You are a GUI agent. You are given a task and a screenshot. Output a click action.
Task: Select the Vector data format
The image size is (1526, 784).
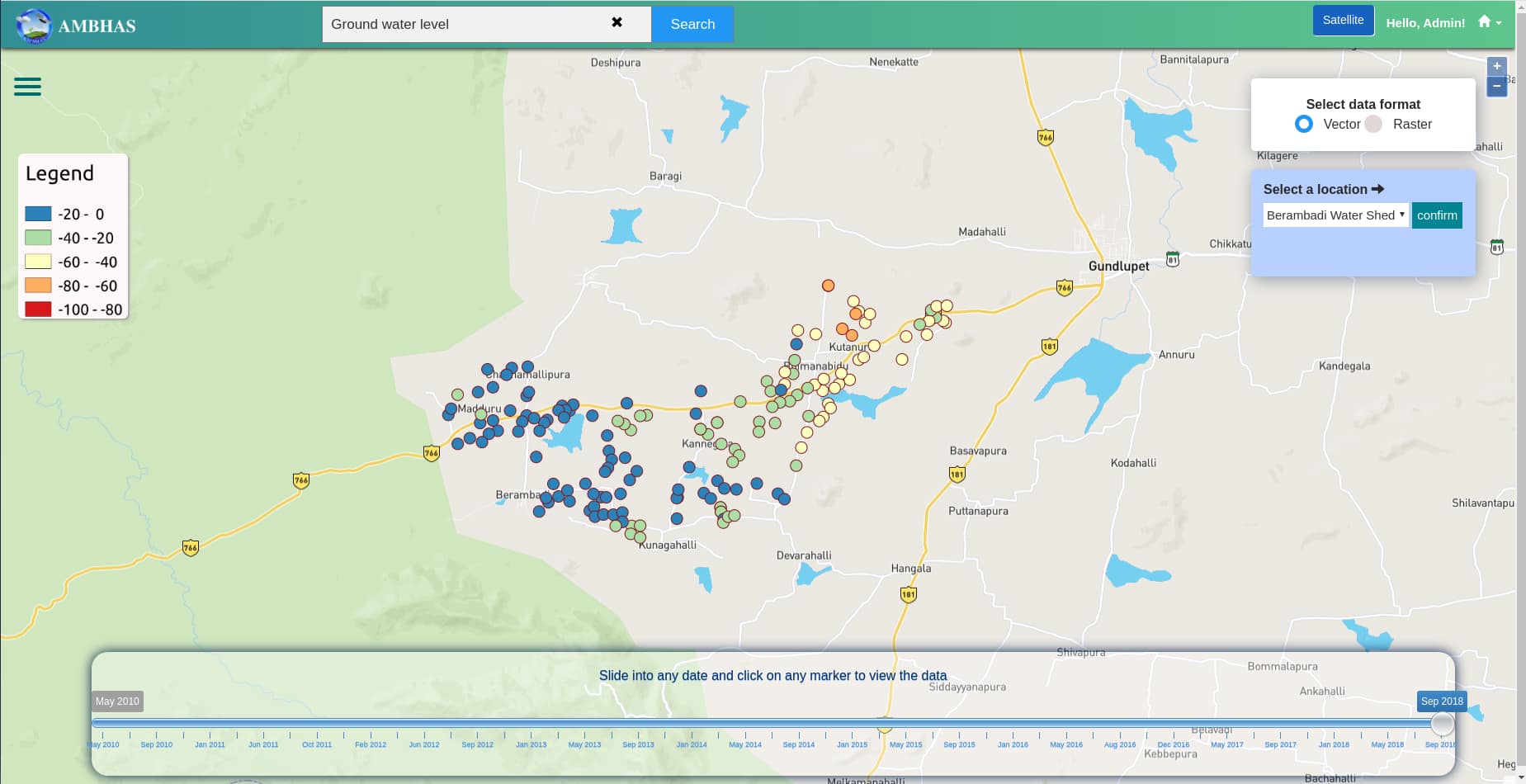point(1304,124)
